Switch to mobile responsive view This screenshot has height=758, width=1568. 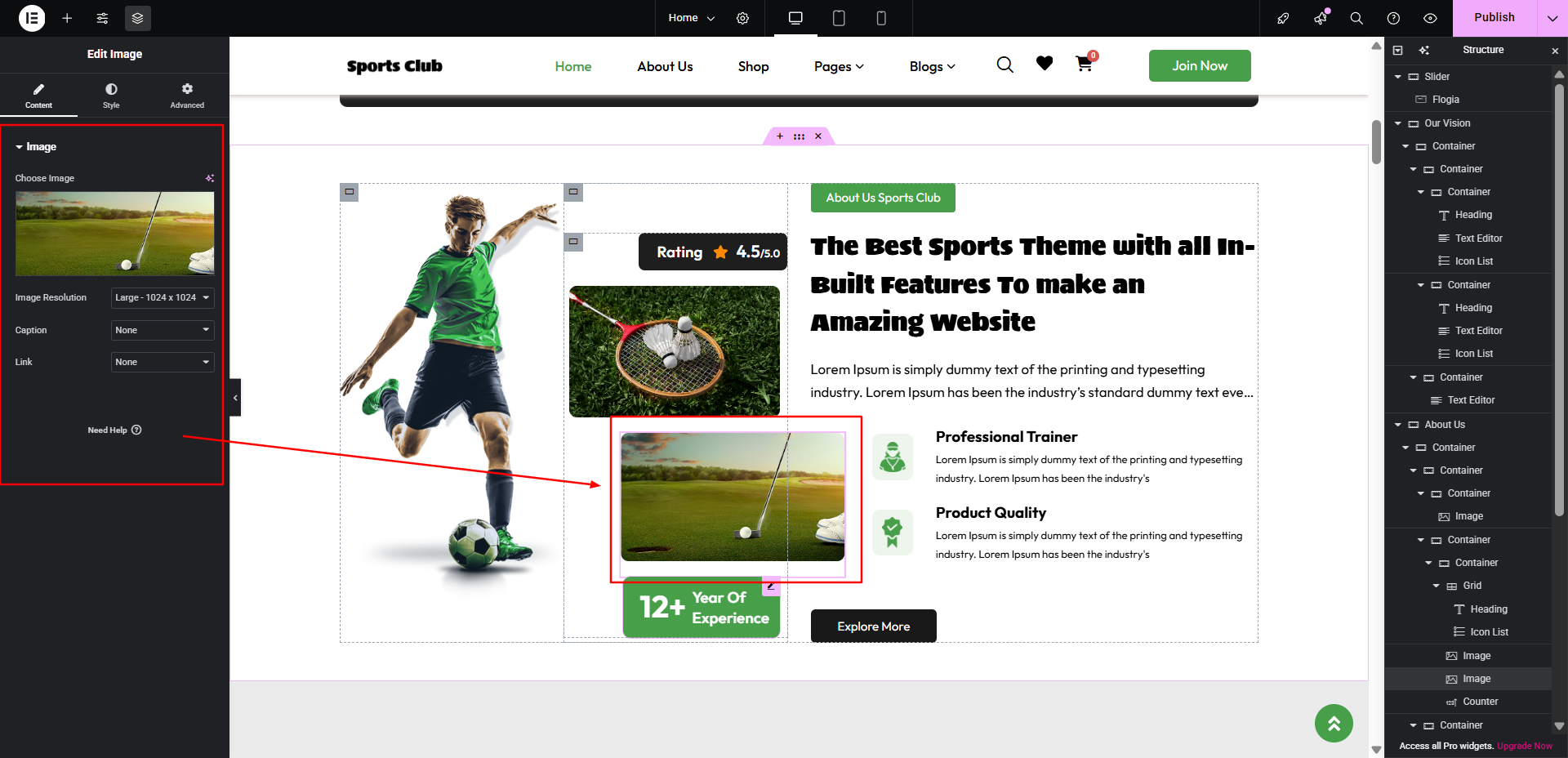[881, 18]
